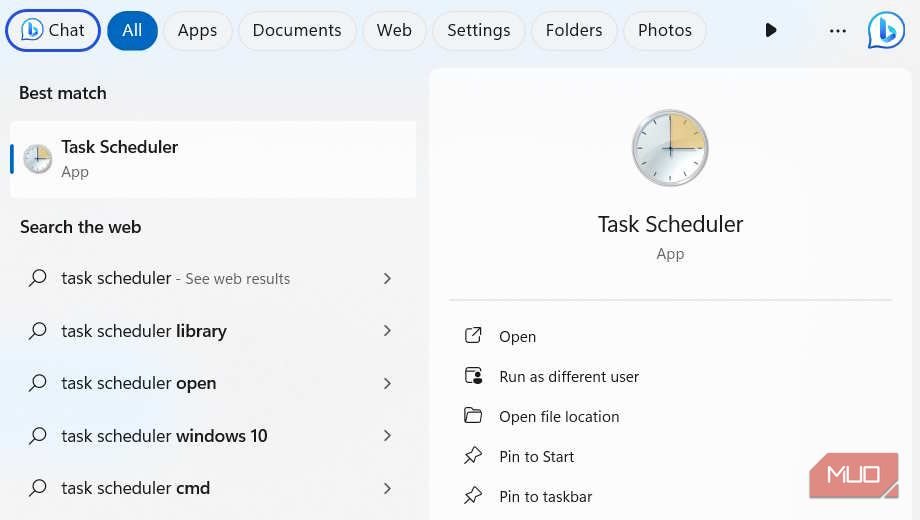Click the Pin to taskbar pin icon
This screenshot has height=520, width=920.
tap(473, 496)
